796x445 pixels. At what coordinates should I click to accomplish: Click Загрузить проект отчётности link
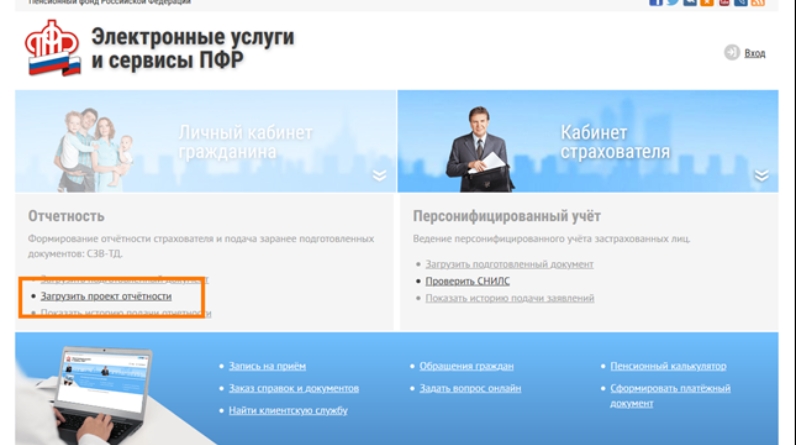click(x=106, y=297)
